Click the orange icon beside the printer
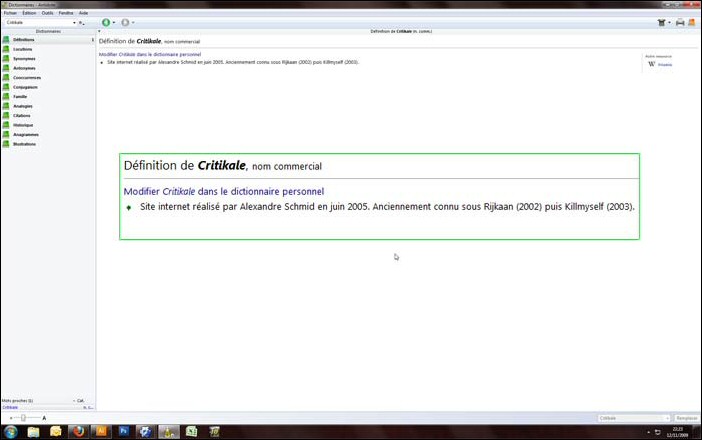 [692, 22]
